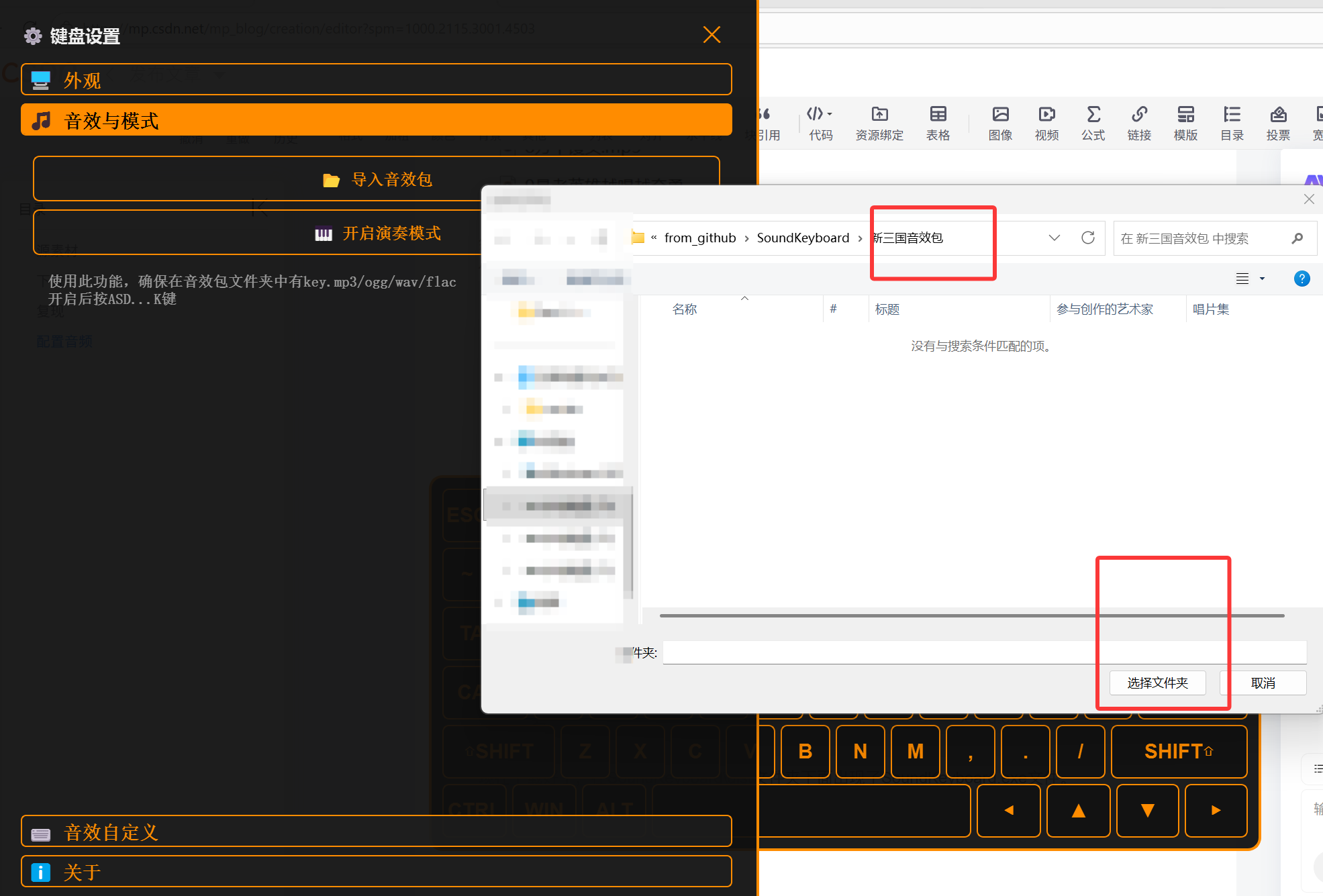
Task: Click the 选择文件夹 button
Action: tap(1157, 683)
